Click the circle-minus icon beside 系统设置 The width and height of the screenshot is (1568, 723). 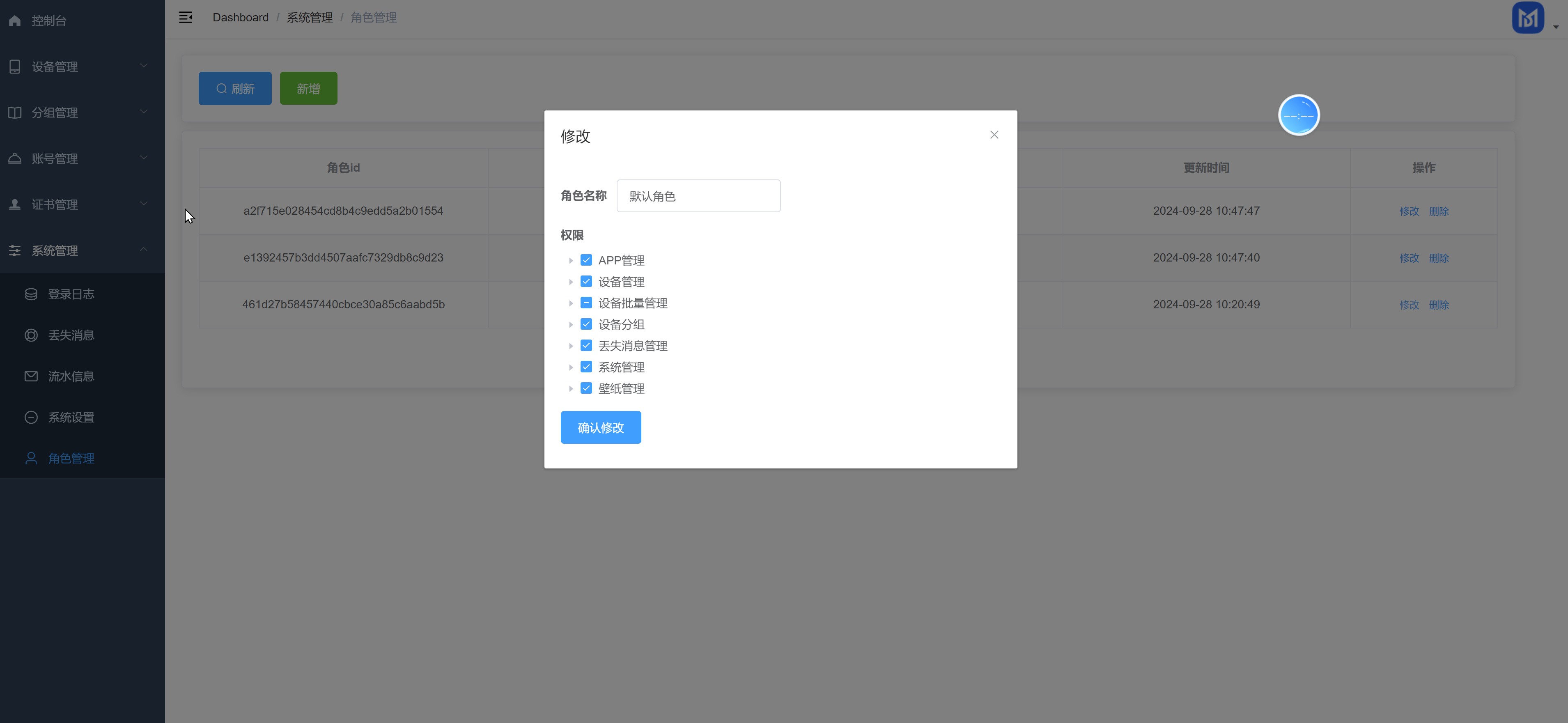click(31, 417)
